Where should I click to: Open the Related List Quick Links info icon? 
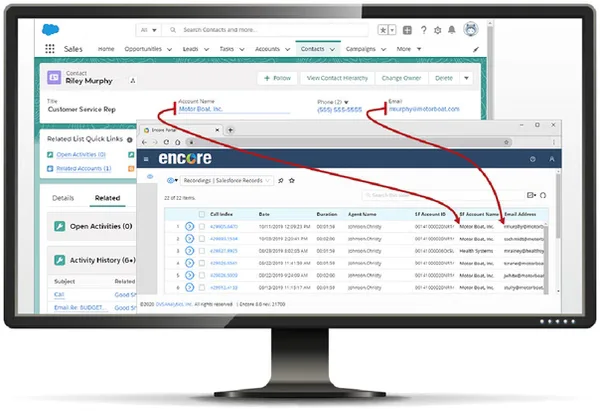tap(130, 140)
